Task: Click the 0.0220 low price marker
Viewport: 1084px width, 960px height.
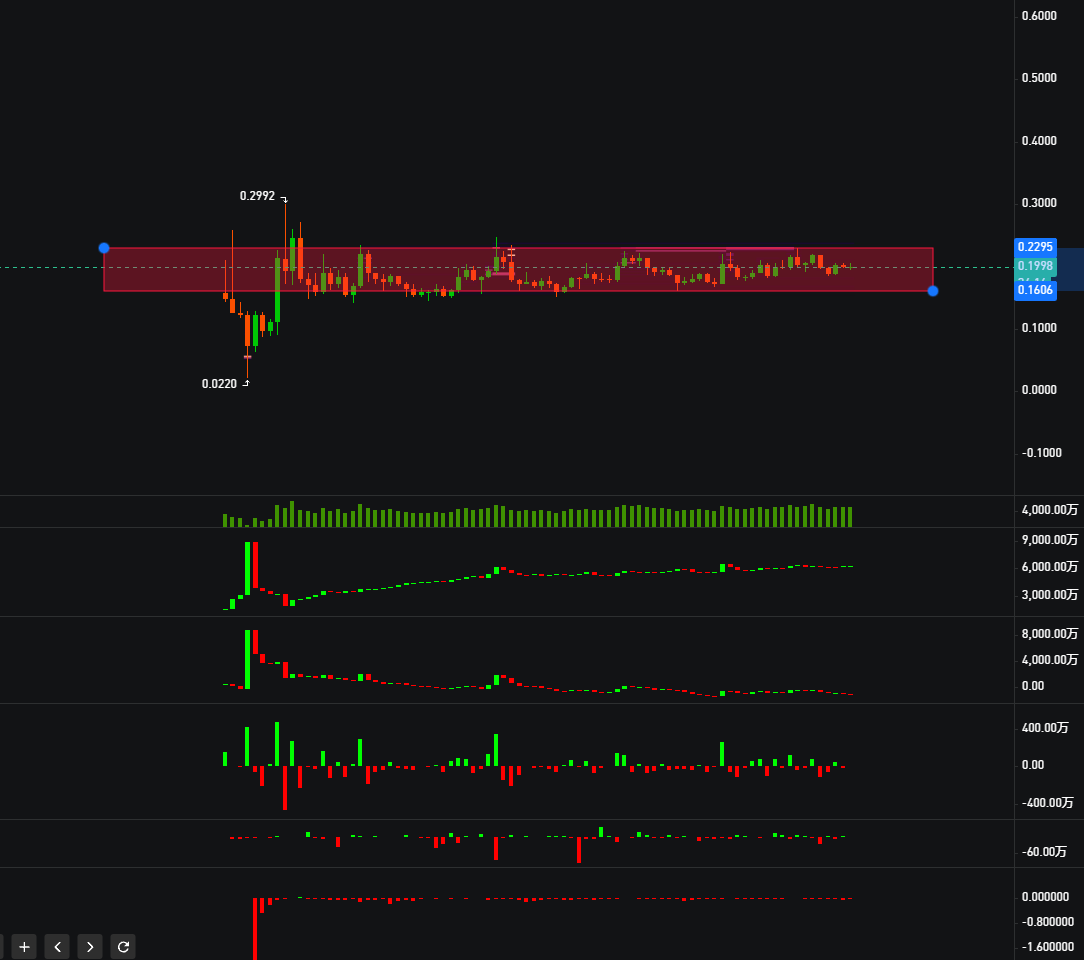Action: click(x=219, y=384)
